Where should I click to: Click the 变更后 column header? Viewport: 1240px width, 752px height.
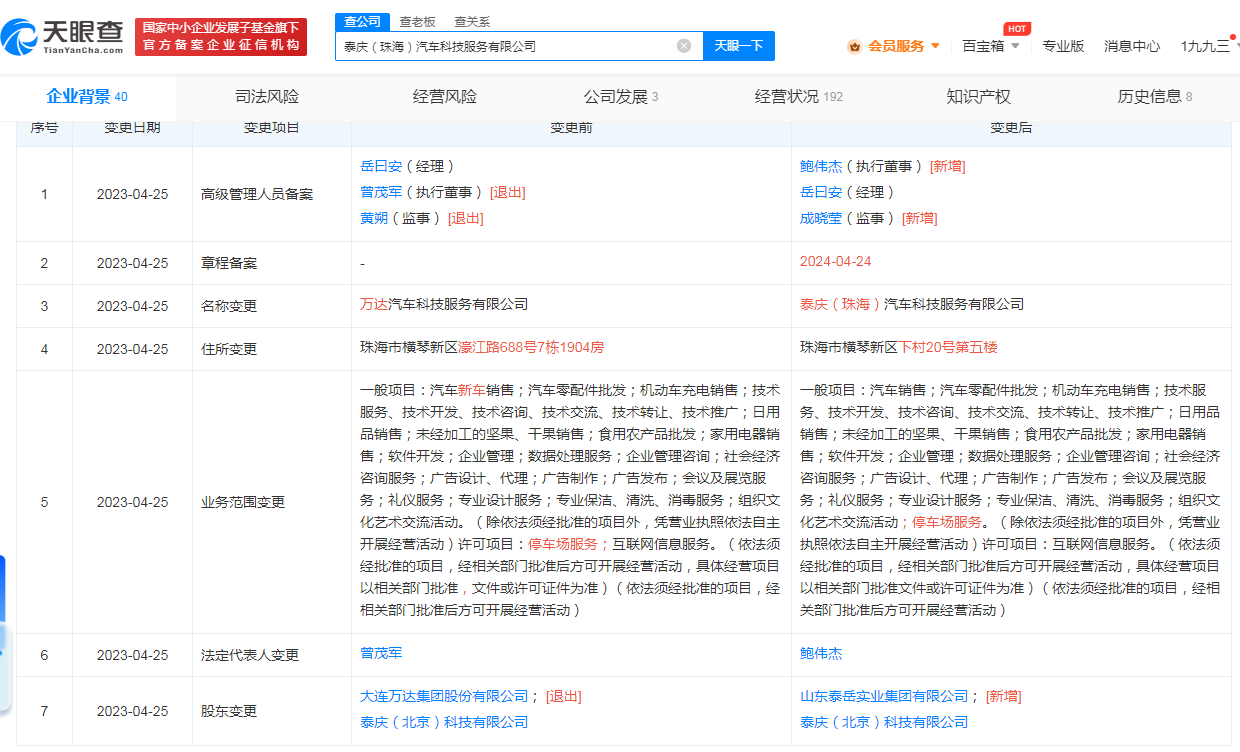click(x=1011, y=128)
